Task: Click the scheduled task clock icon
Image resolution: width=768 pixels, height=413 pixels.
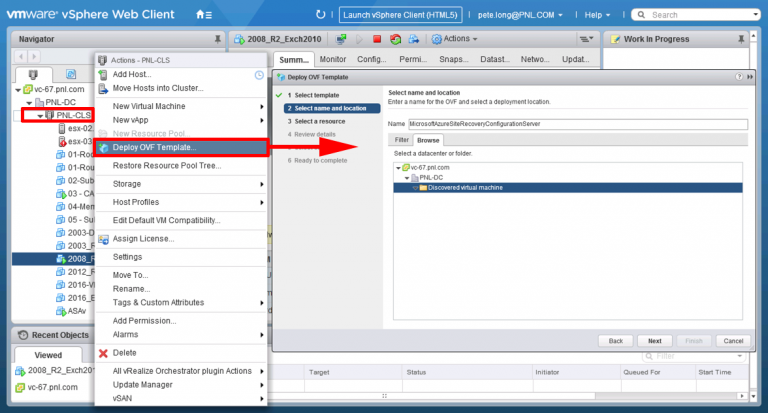Action: (259, 75)
